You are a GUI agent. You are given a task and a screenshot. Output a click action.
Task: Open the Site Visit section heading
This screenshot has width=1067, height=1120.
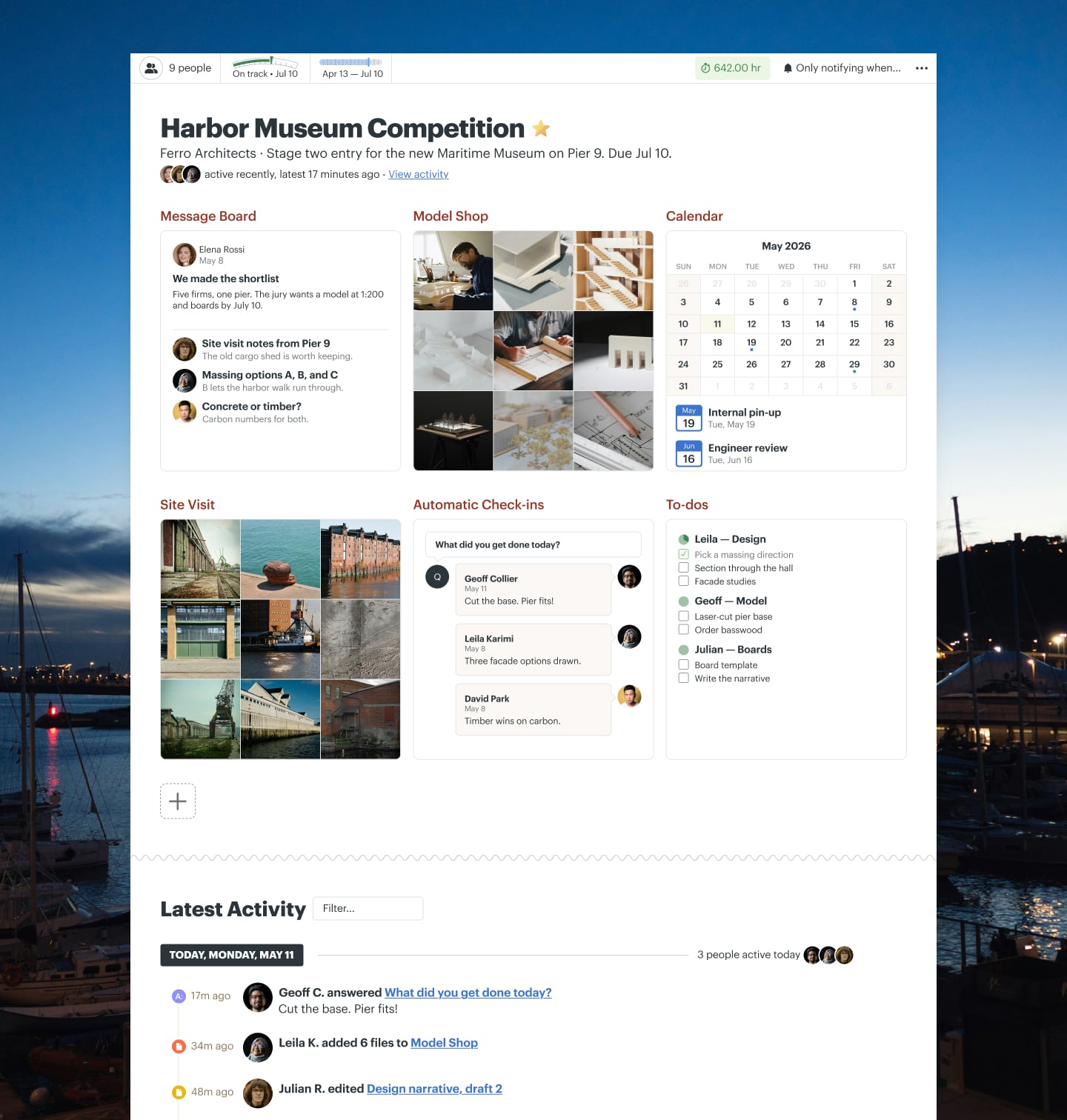point(187,504)
